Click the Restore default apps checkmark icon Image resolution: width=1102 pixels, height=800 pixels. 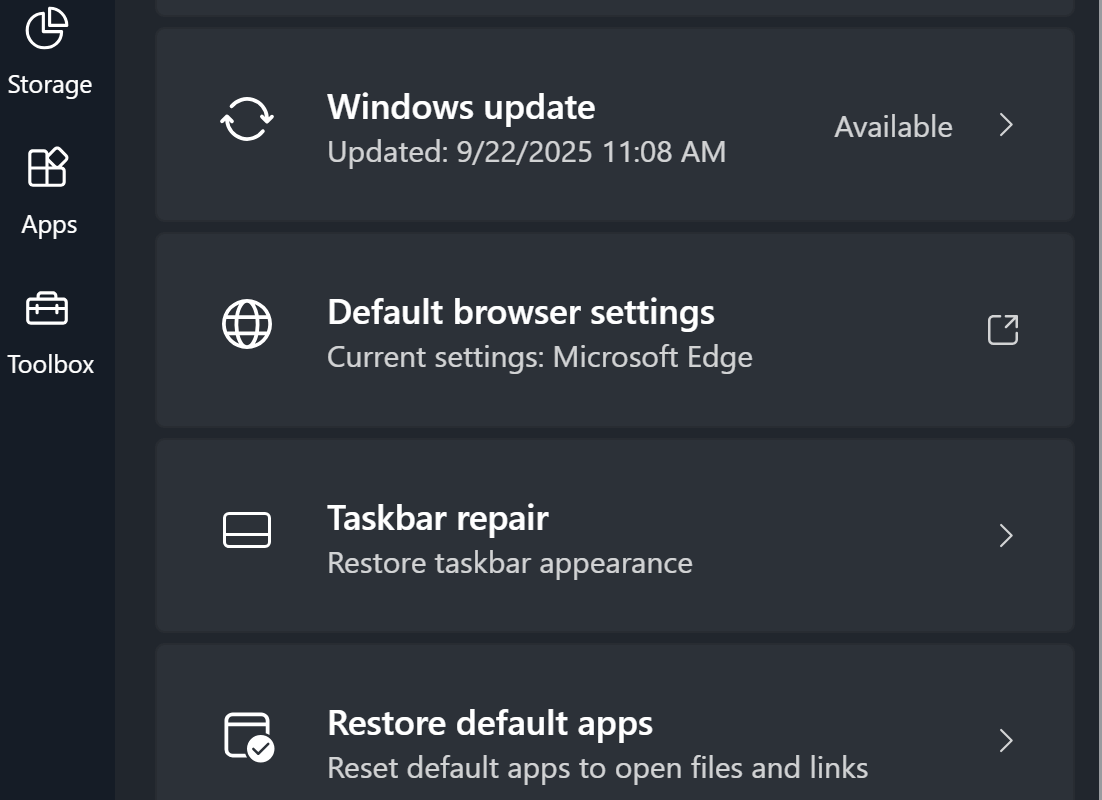248,738
